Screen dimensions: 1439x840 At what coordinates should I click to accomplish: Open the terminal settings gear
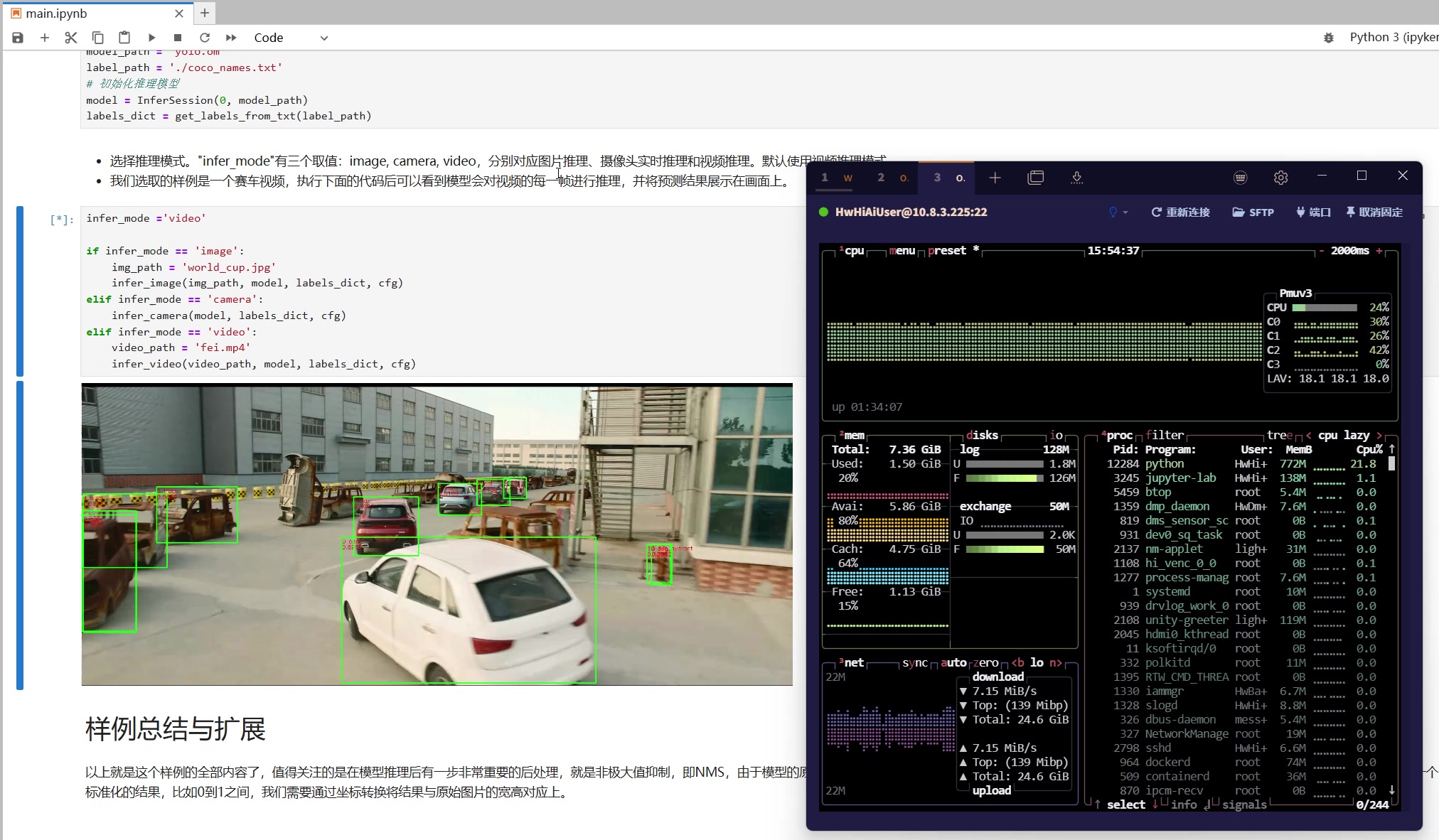coord(1280,178)
